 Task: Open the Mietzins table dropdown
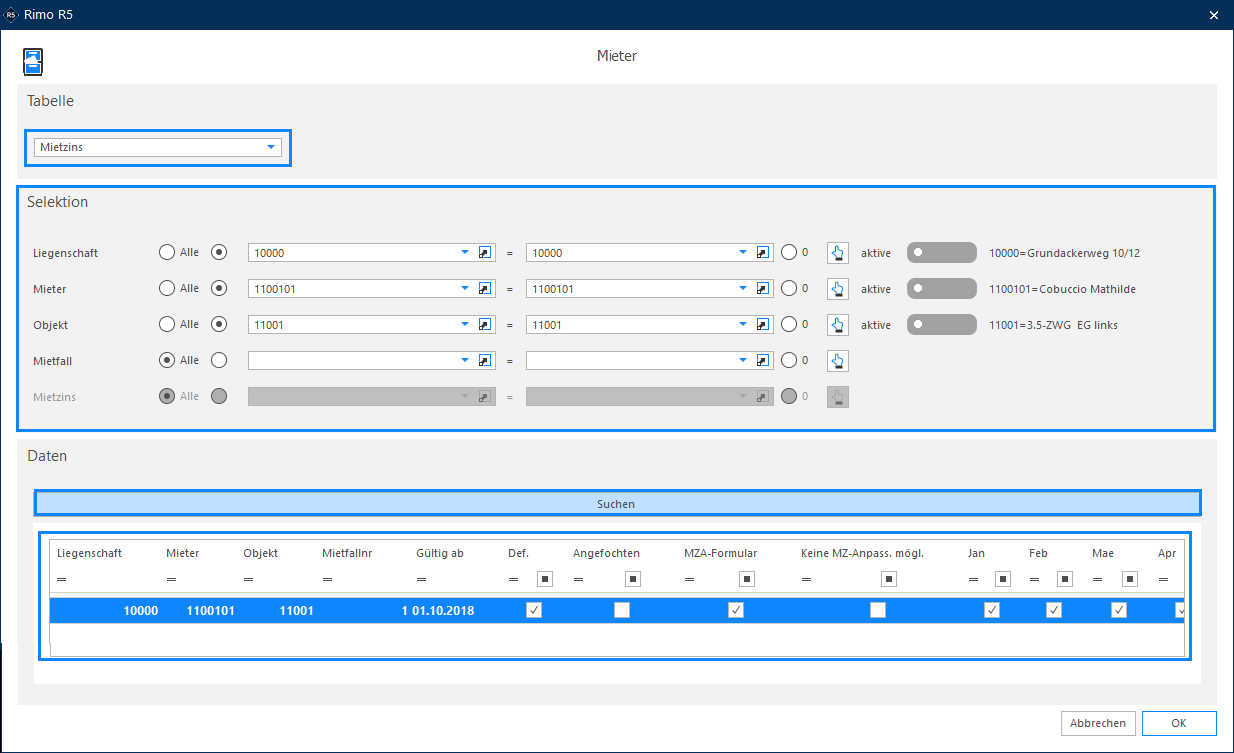tap(158, 148)
